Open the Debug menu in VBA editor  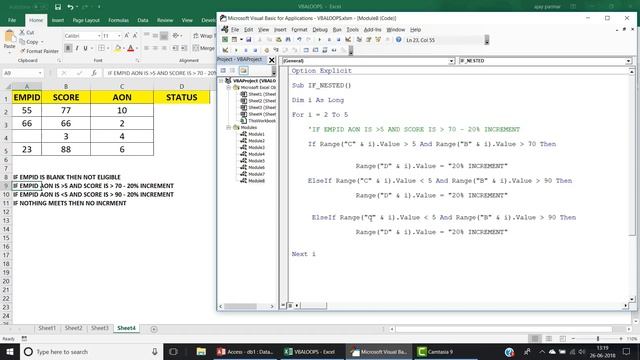point(320,29)
